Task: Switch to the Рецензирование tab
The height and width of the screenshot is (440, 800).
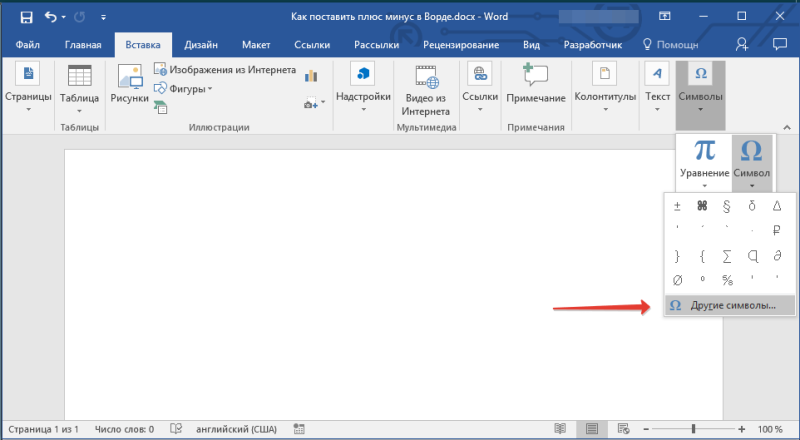Action: coord(461,45)
